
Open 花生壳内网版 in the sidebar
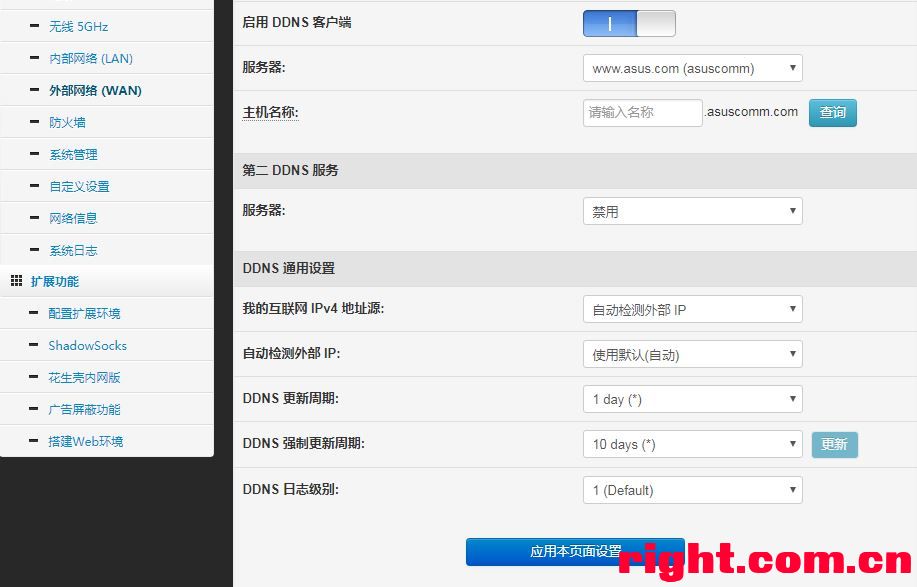[x=84, y=378]
